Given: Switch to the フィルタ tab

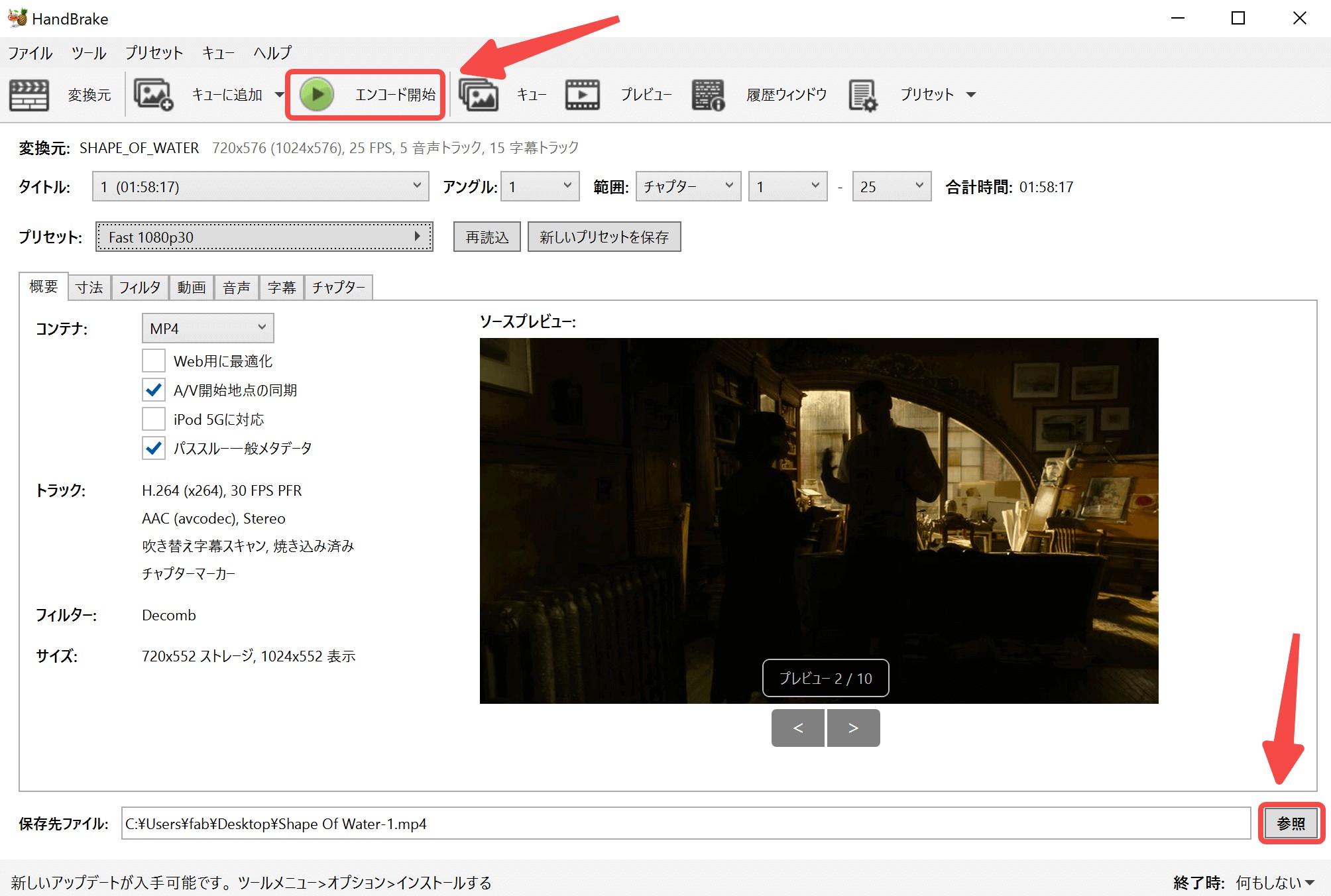Looking at the screenshot, I should tap(140, 287).
